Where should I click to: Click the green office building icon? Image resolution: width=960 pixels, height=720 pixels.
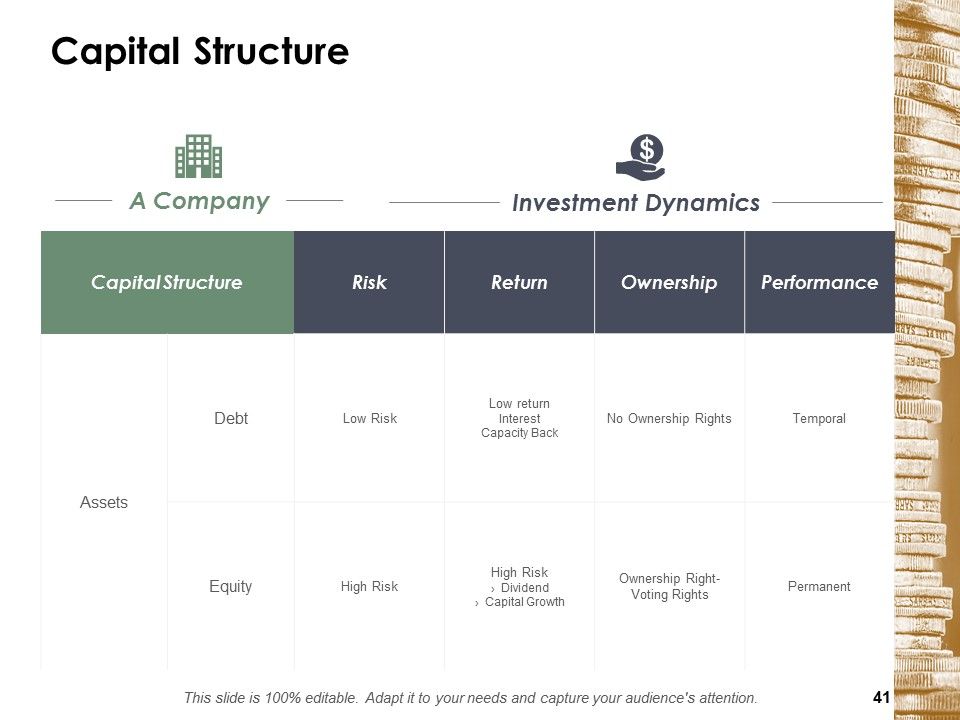[x=198, y=156]
